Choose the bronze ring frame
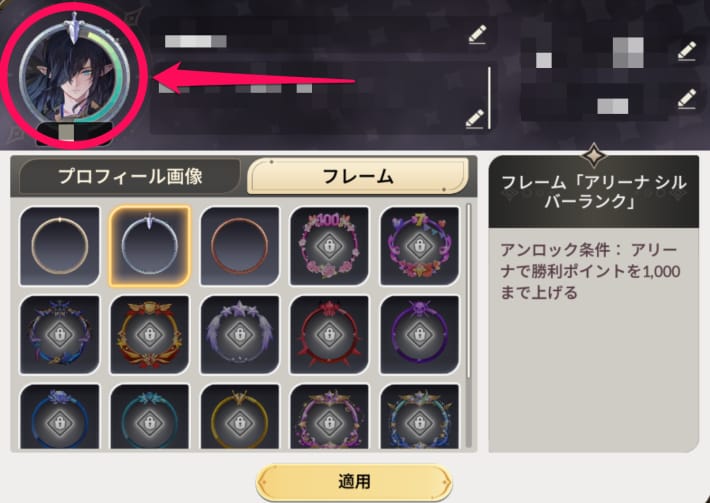This screenshot has height=503, width=710. pyautogui.click(x=240, y=247)
